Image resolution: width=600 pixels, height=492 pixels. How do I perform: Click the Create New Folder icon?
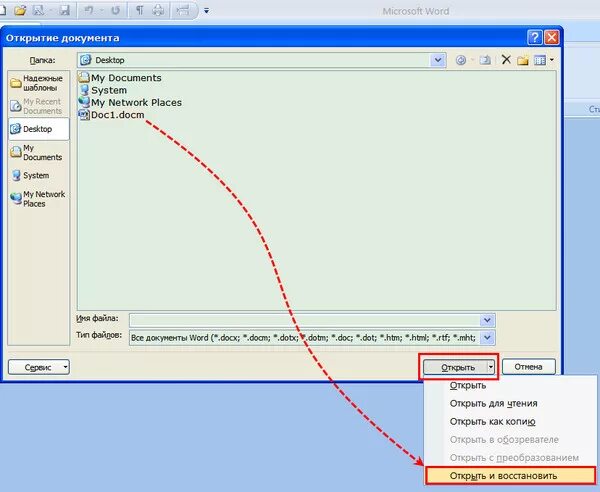pyautogui.click(x=523, y=60)
